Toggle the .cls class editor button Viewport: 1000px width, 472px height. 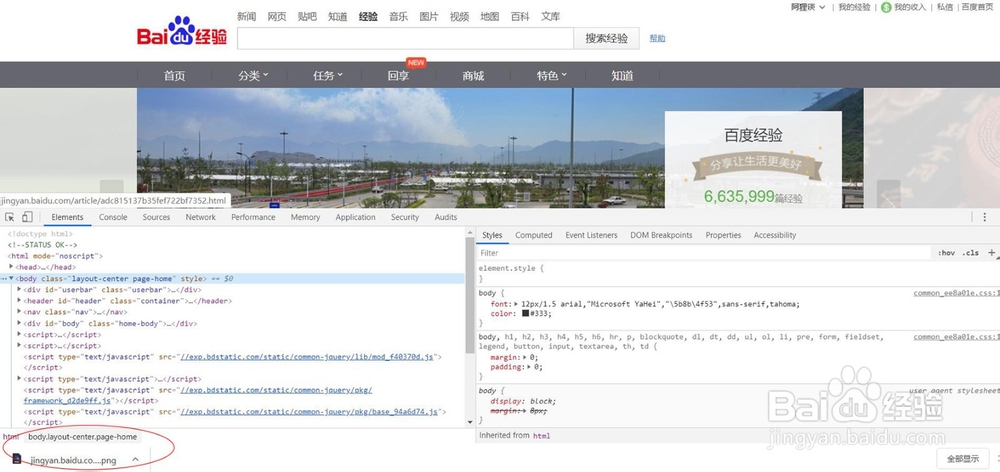pyautogui.click(x=971, y=253)
